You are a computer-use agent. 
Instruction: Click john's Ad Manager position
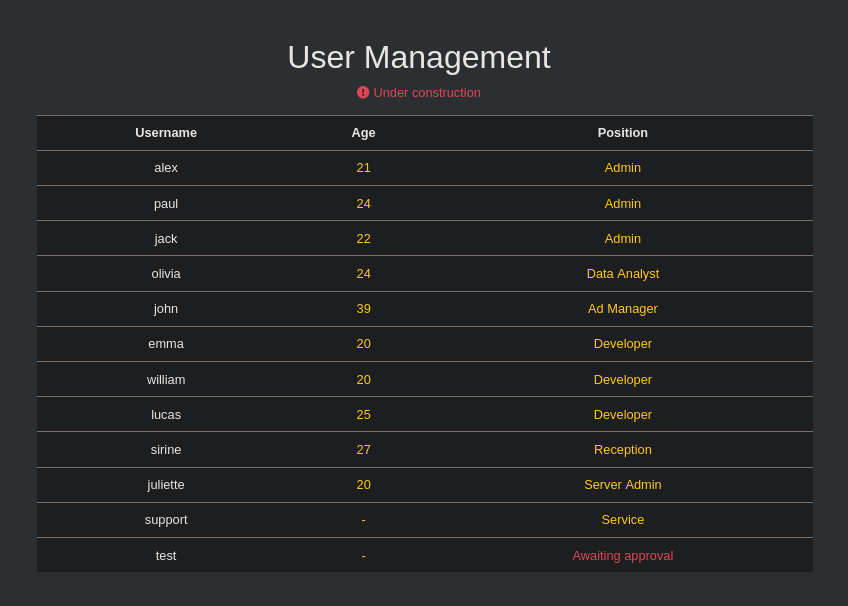click(622, 309)
